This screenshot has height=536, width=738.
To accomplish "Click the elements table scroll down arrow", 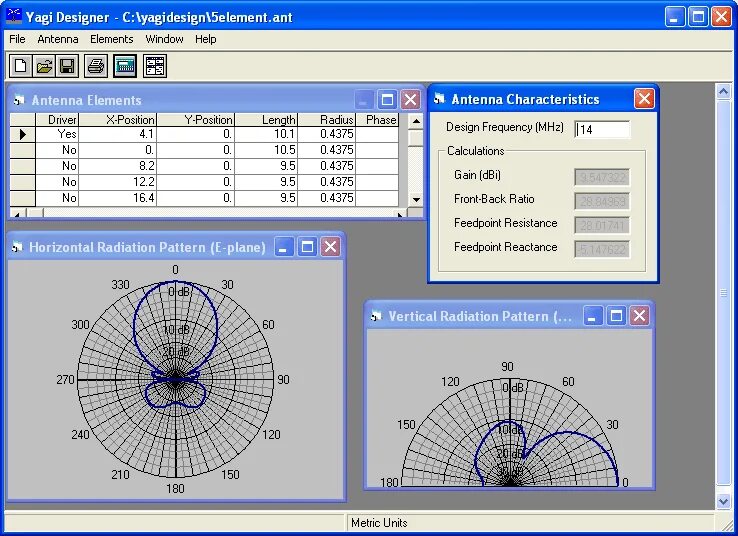I will pyautogui.click(x=416, y=200).
